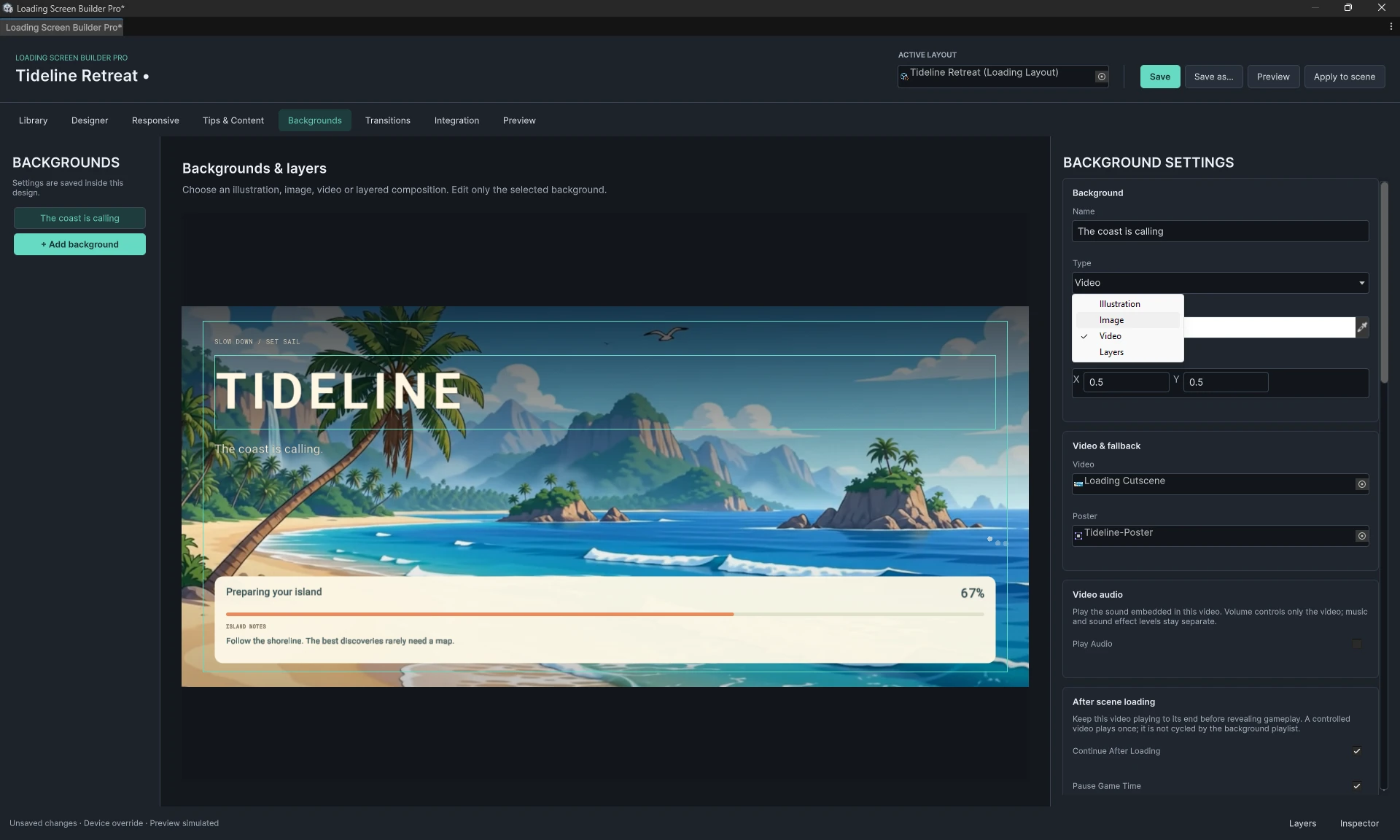Screen dimensions: 1400x840
Task: Restore the window with the restore button
Action: click(1347, 8)
